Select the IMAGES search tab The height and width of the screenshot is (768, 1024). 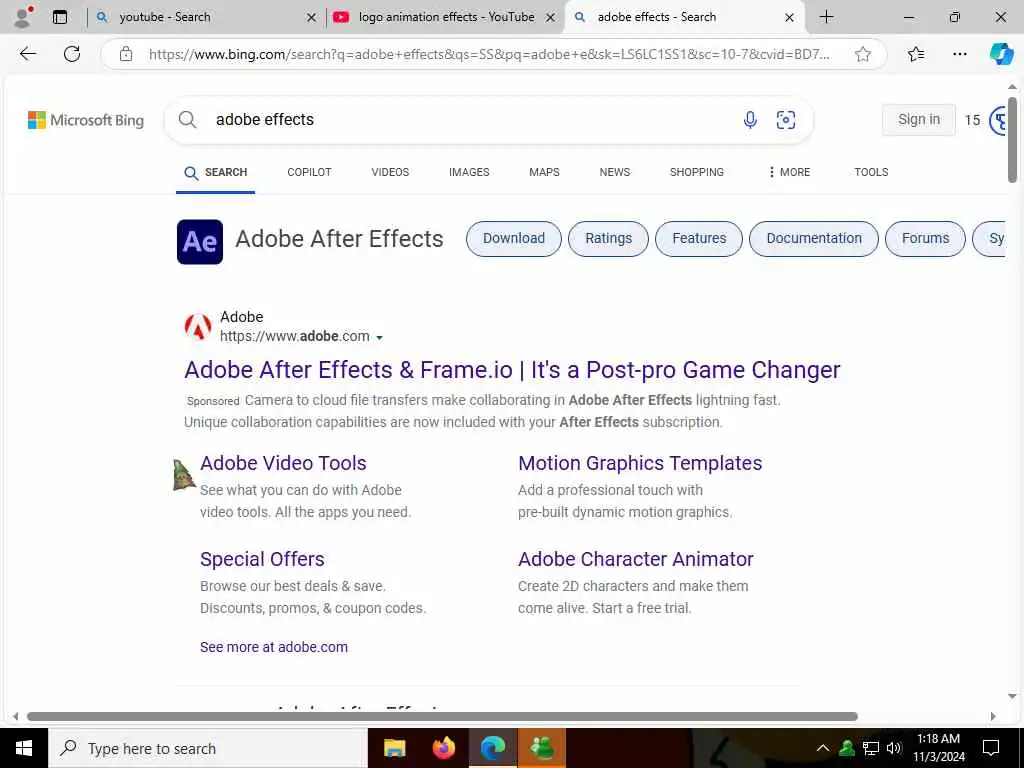click(469, 172)
